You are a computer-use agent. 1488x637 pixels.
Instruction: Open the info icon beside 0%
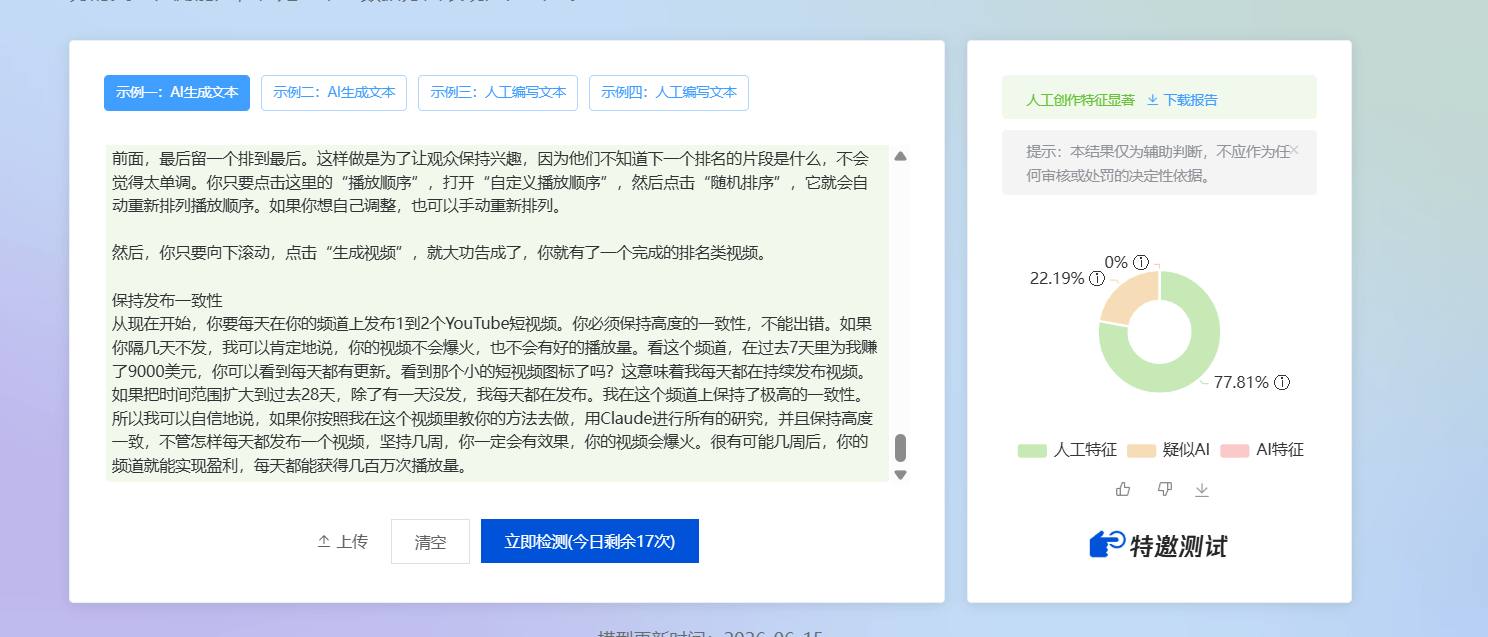[1140, 262]
